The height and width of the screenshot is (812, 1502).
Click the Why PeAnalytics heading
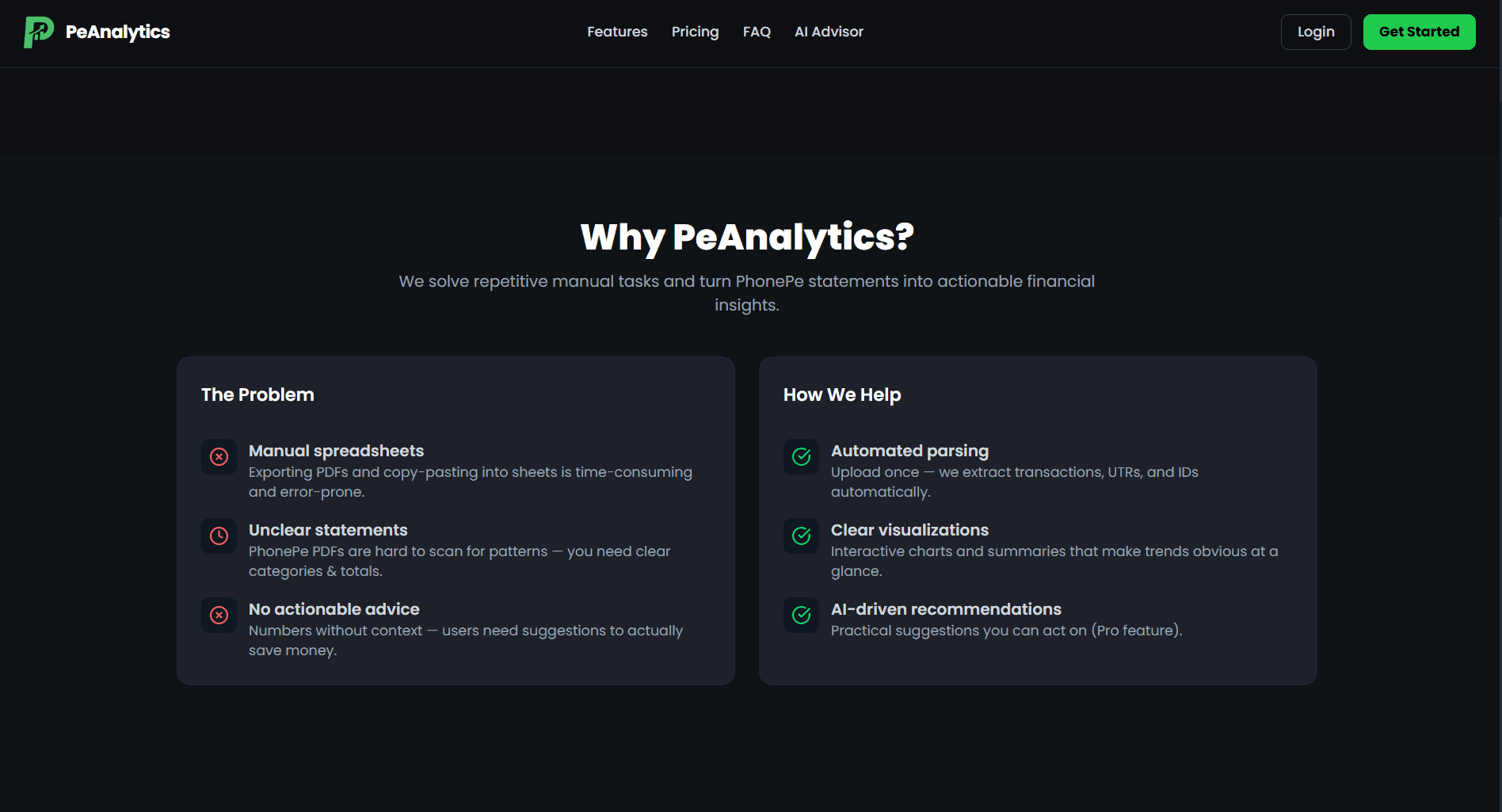coord(746,237)
